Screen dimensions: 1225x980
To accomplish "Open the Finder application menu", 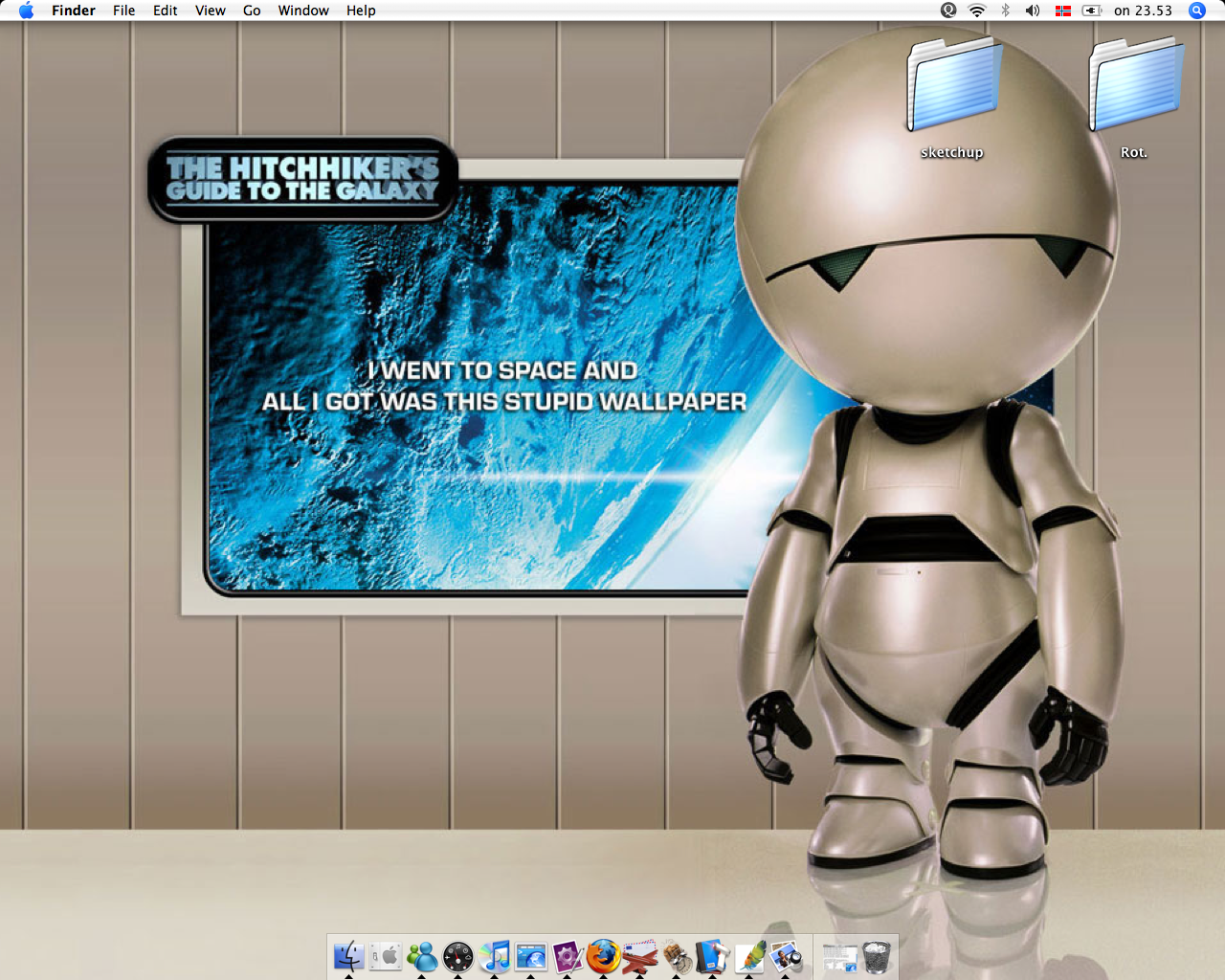I will pos(74,11).
